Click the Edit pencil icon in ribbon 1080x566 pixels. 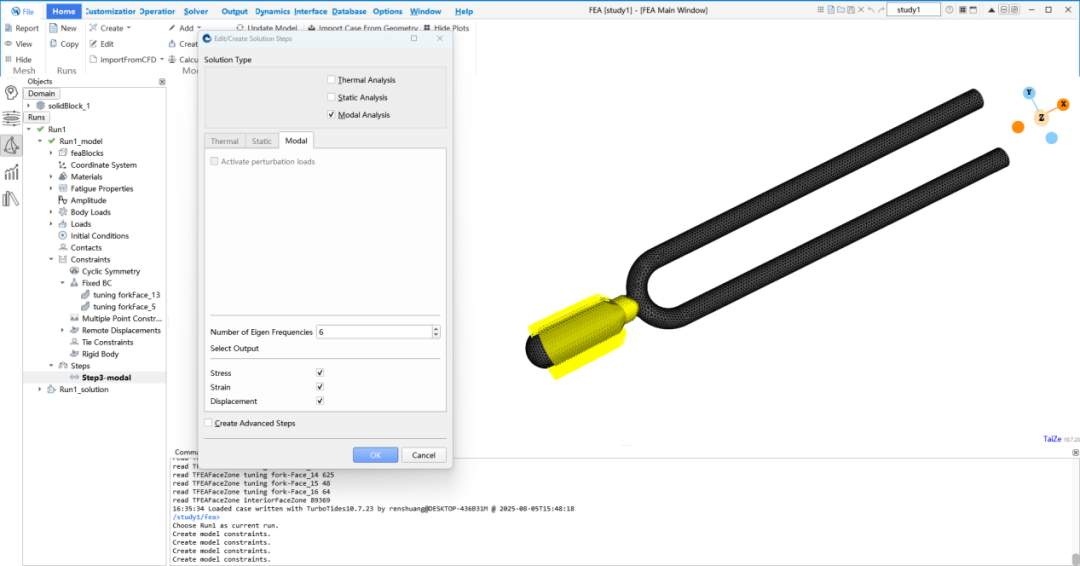pos(93,43)
